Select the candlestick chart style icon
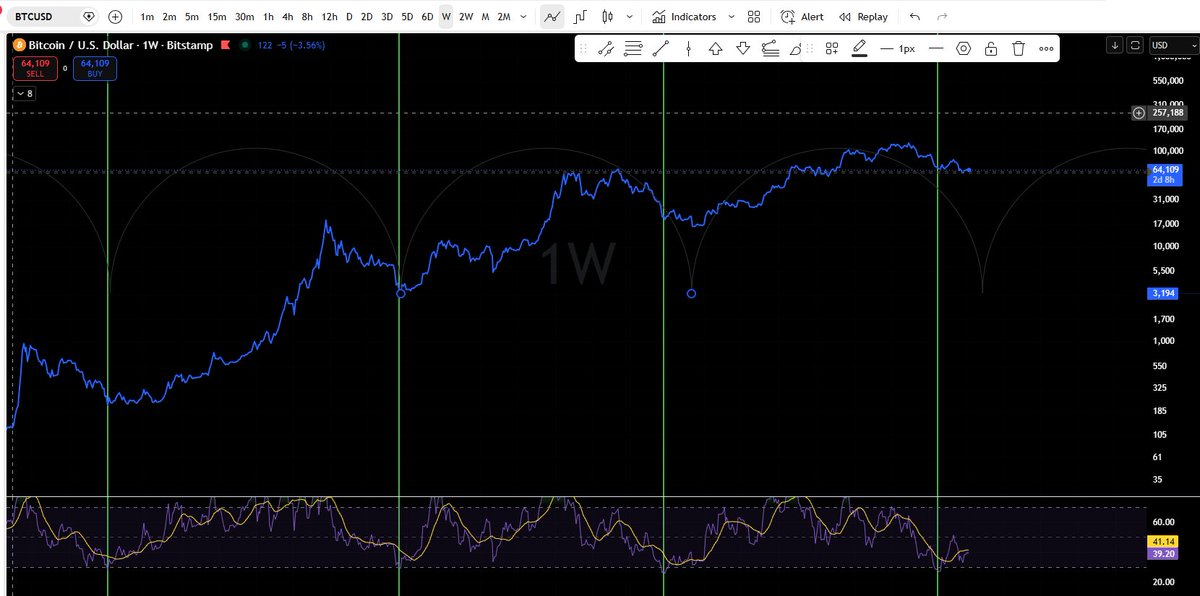 (608, 17)
